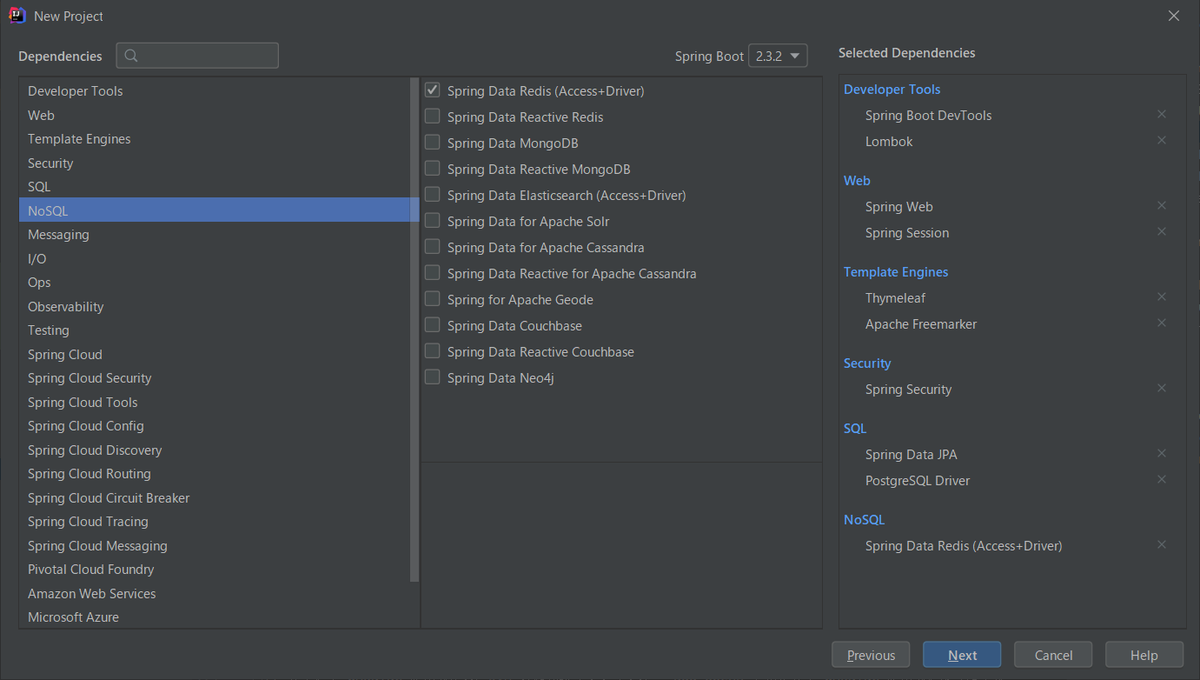Viewport: 1200px width, 680px height.
Task: Choose Spring Cloud Routing category
Action: (x=214, y=474)
